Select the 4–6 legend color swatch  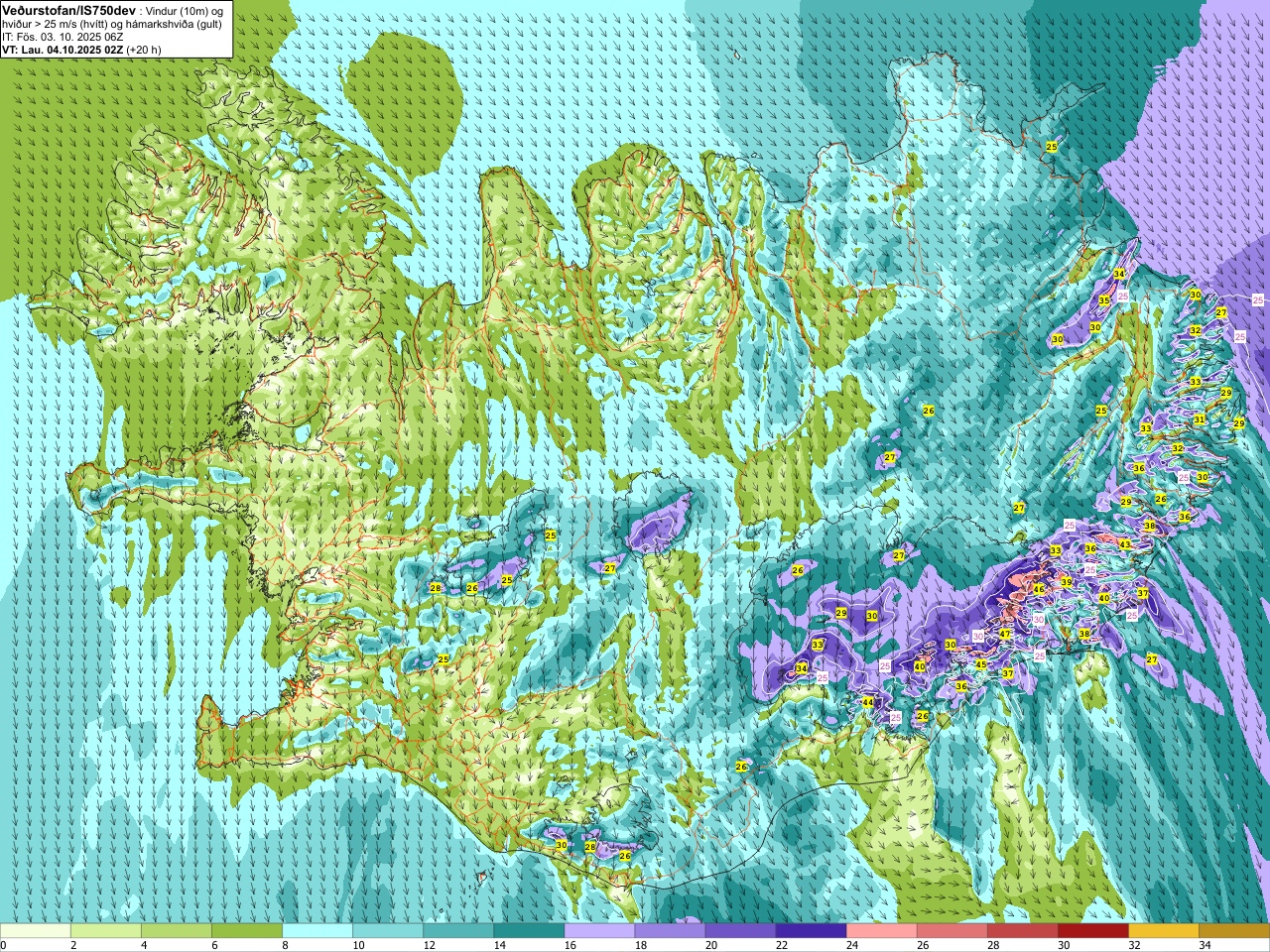tap(176, 931)
